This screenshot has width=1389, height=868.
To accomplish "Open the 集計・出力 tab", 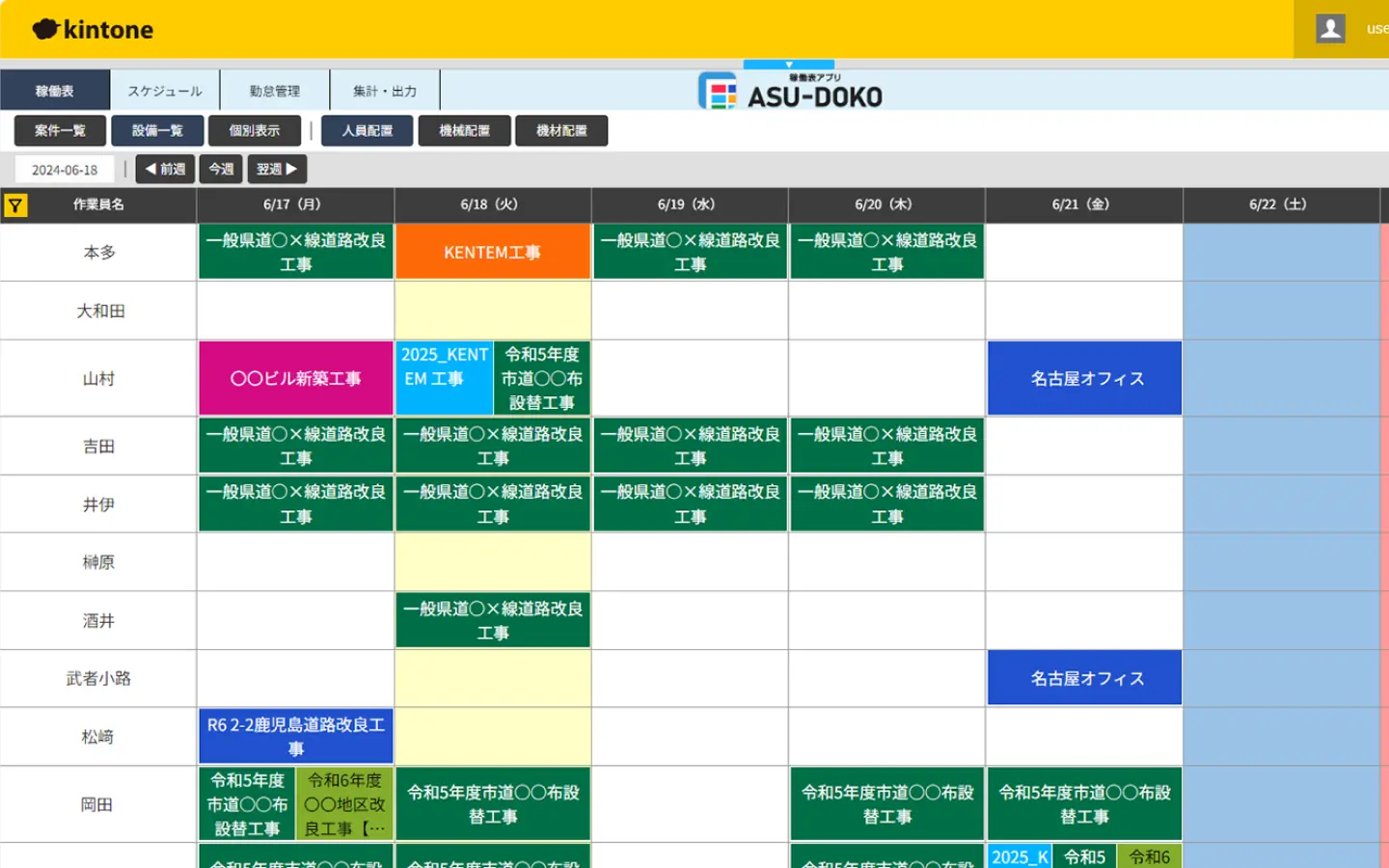I will [x=385, y=91].
